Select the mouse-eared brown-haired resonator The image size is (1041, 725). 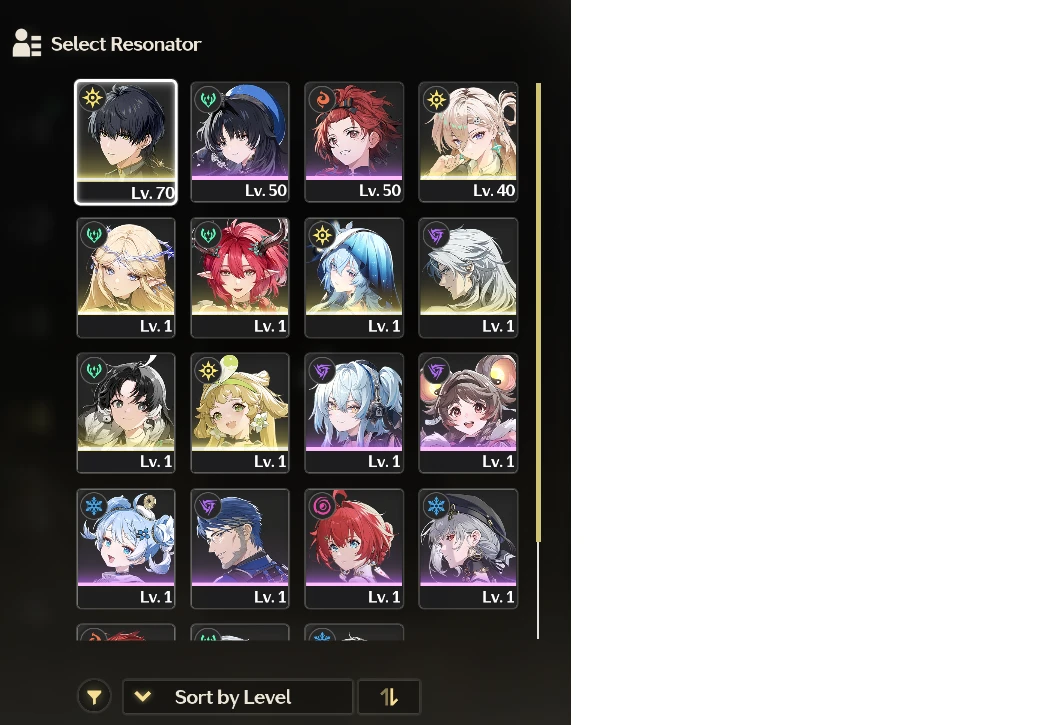coord(468,413)
